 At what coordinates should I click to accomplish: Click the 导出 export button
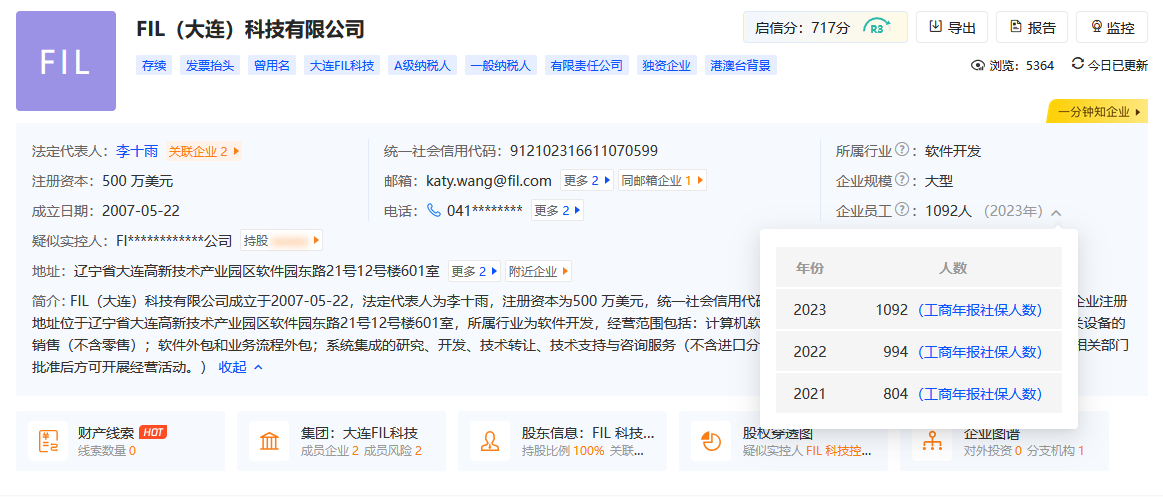953,28
